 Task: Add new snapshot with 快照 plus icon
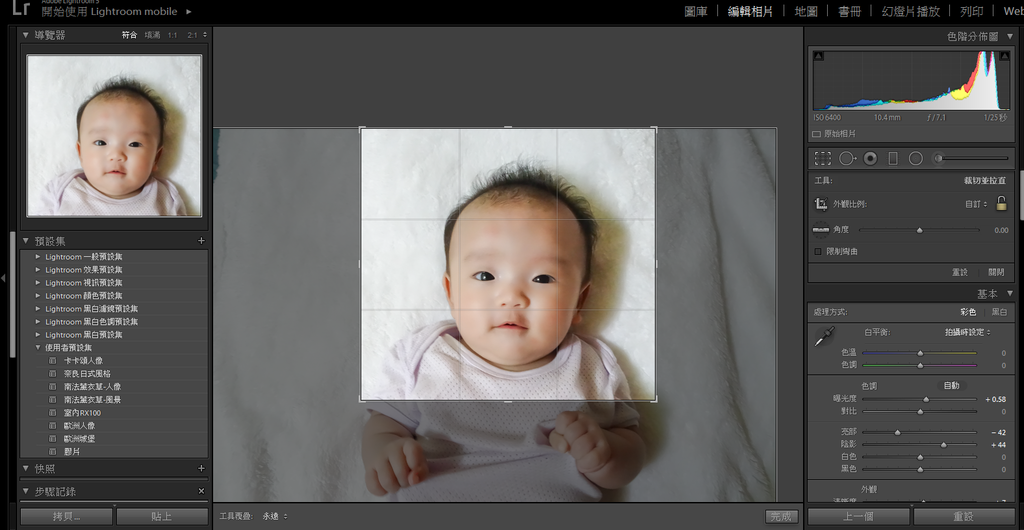[201, 468]
